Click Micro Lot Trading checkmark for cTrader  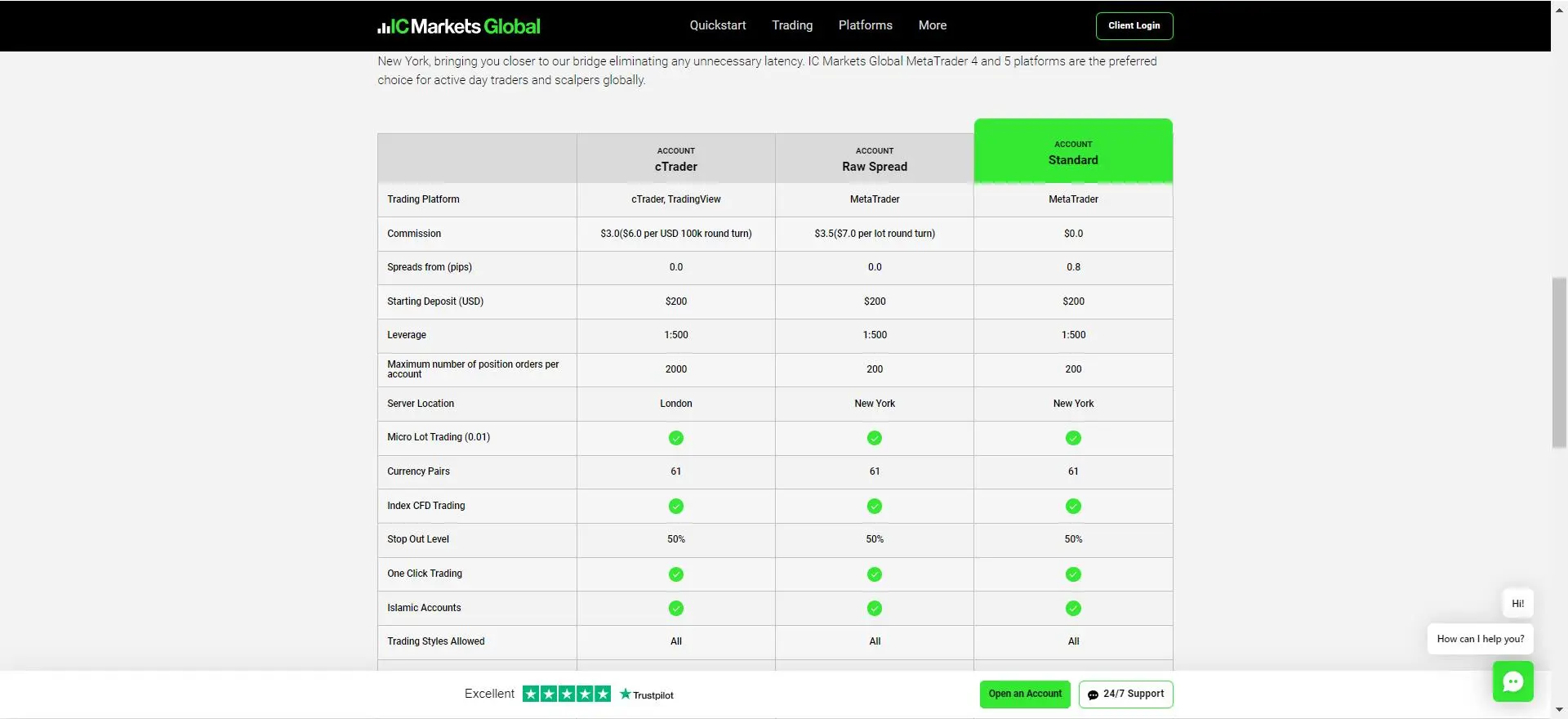(x=676, y=438)
